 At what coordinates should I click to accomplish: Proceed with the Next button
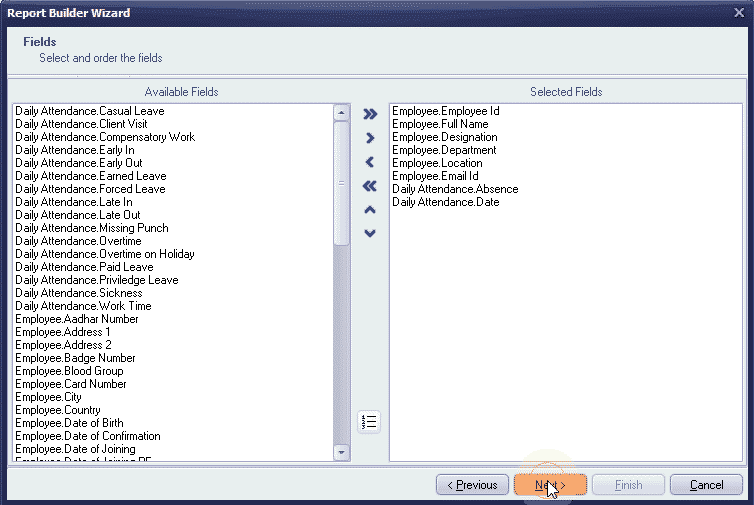coord(550,485)
